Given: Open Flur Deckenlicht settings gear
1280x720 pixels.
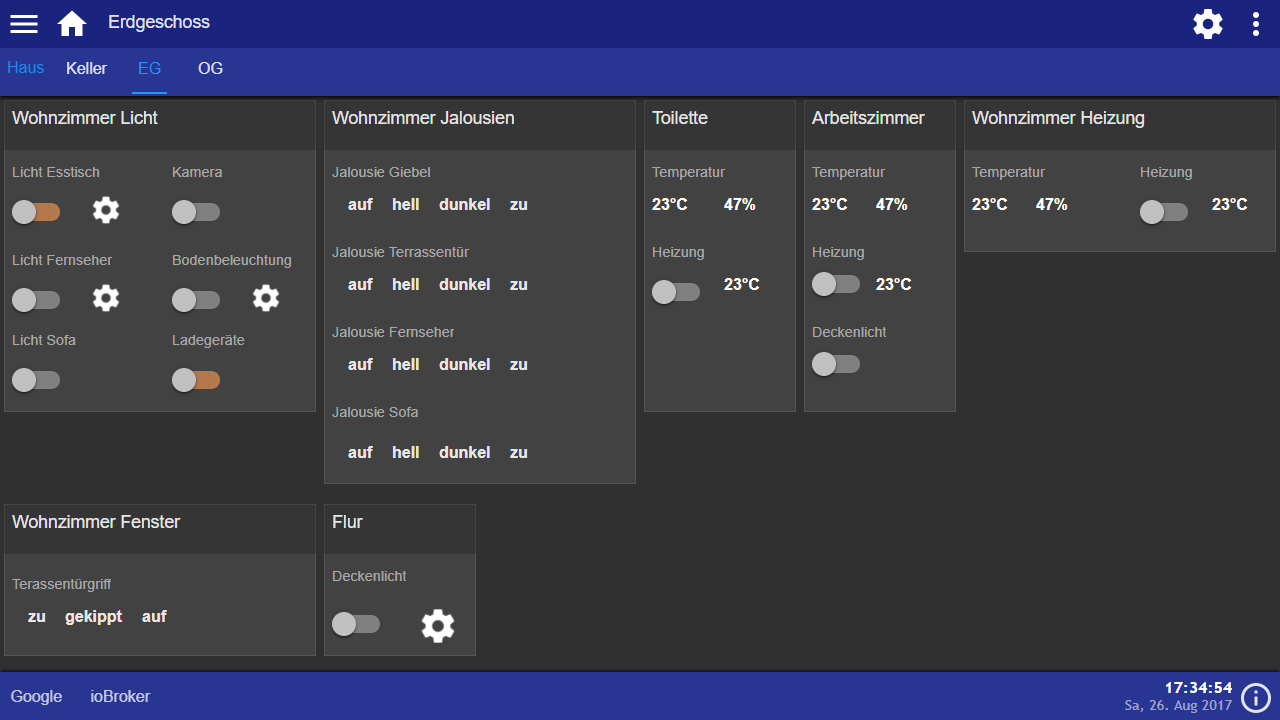Looking at the screenshot, I should point(438,626).
